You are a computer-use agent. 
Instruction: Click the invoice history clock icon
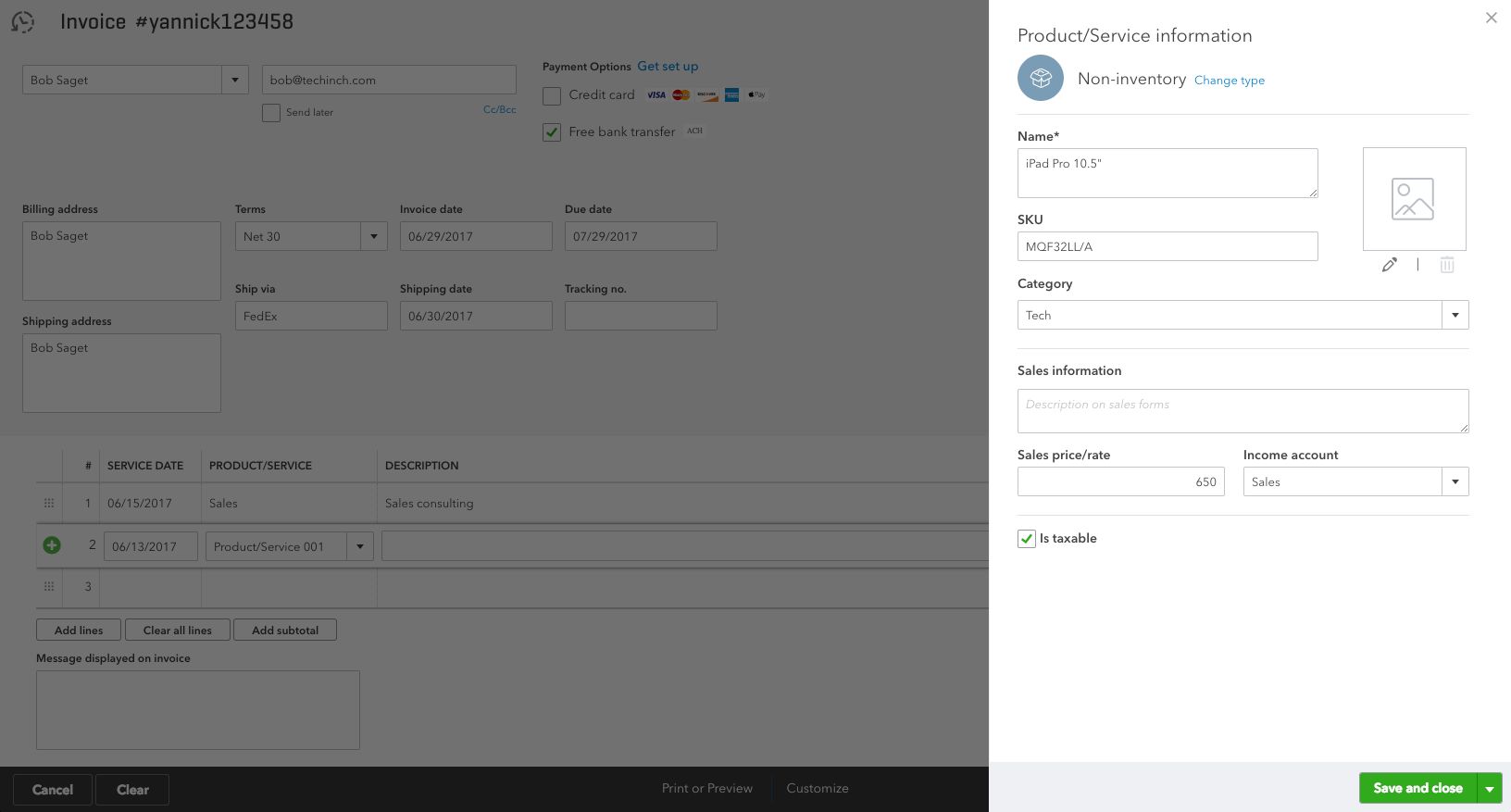23,22
